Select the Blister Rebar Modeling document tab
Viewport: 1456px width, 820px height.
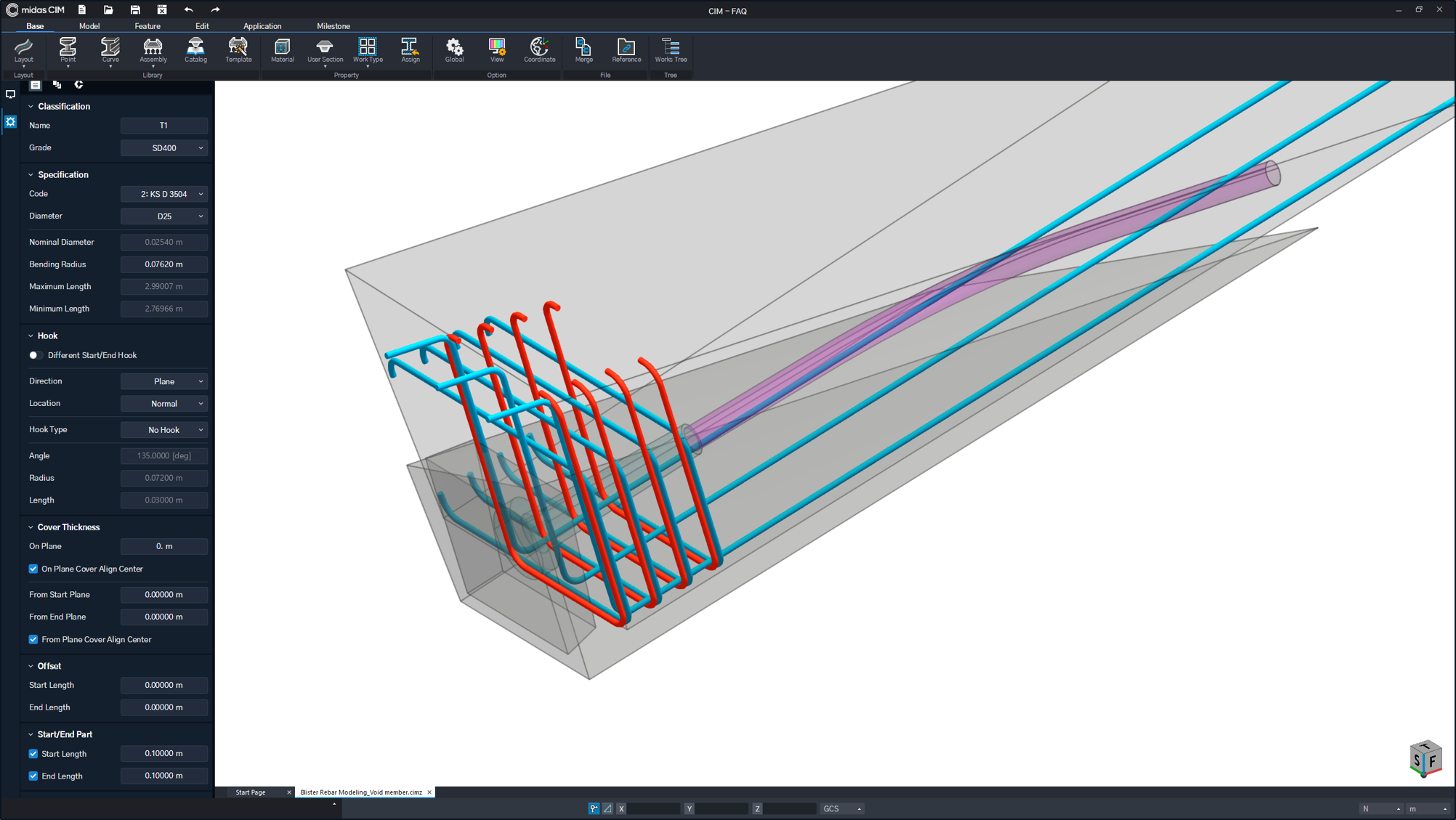[361, 792]
